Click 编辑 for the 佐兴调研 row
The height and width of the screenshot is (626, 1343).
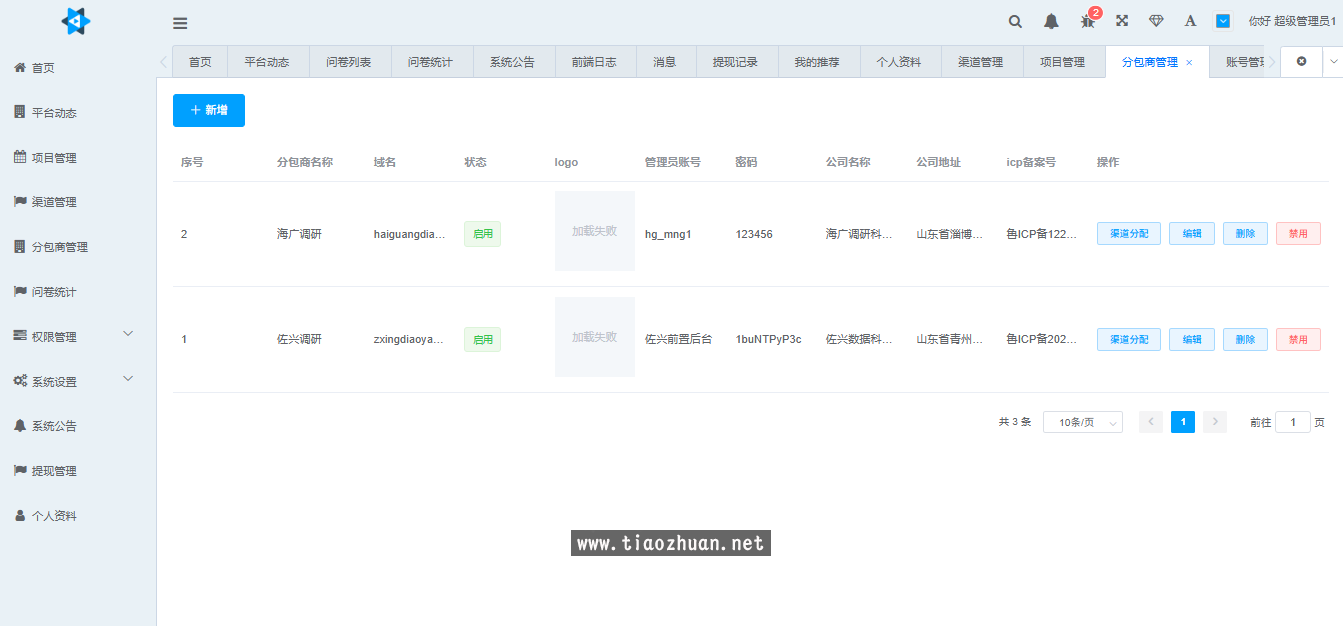1192,340
